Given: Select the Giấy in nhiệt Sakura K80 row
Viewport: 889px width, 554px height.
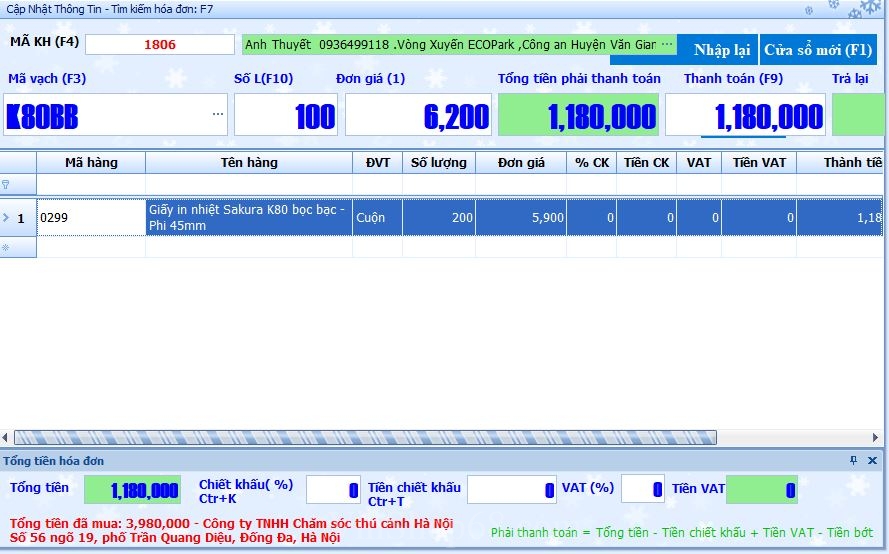Looking at the screenshot, I should (249, 217).
